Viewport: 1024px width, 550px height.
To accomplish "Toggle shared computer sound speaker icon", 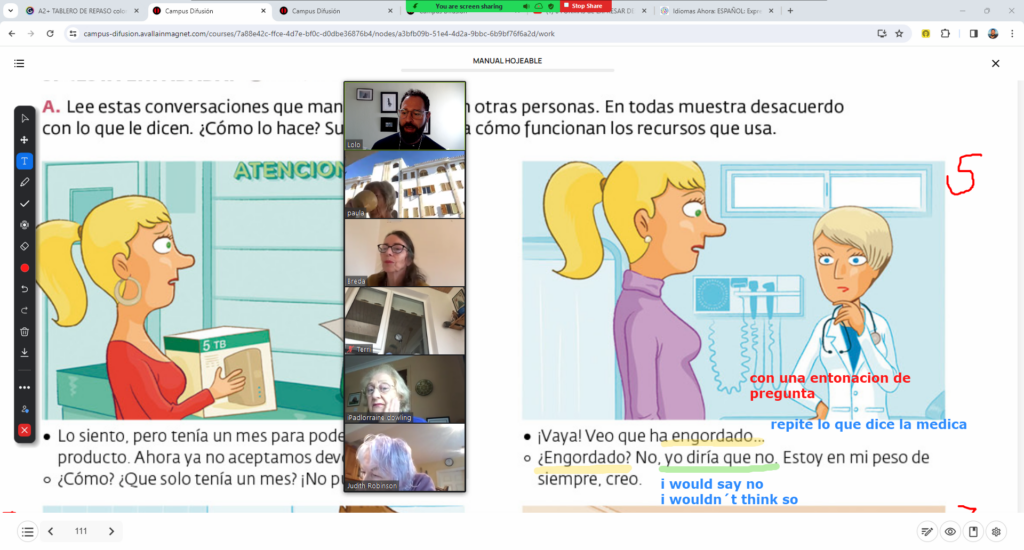I will (526, 6).
